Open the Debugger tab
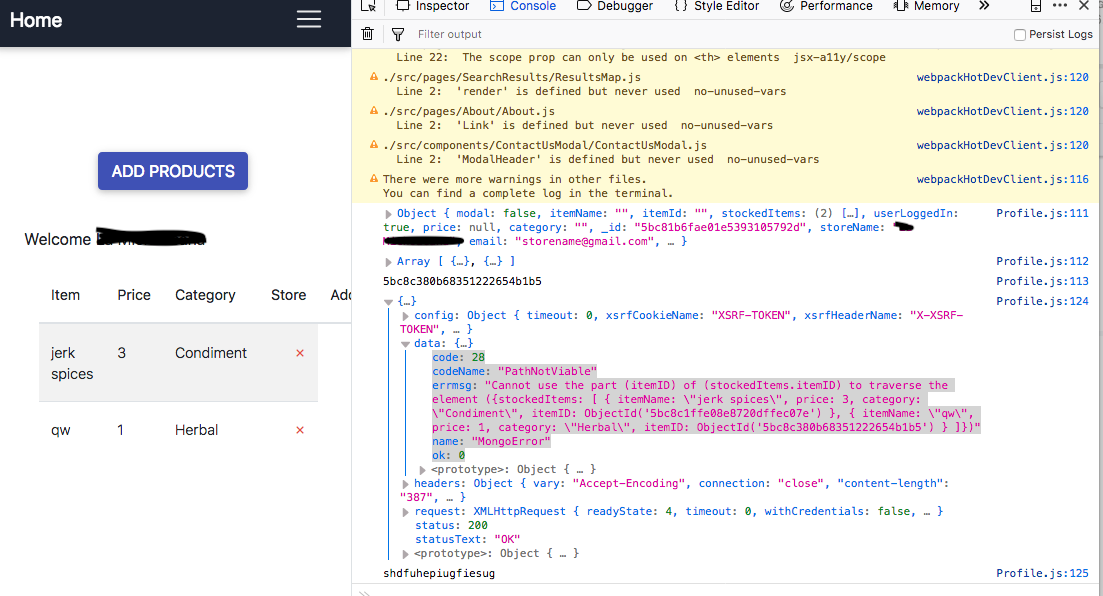The image size is (1103, 596). [615, 6]
